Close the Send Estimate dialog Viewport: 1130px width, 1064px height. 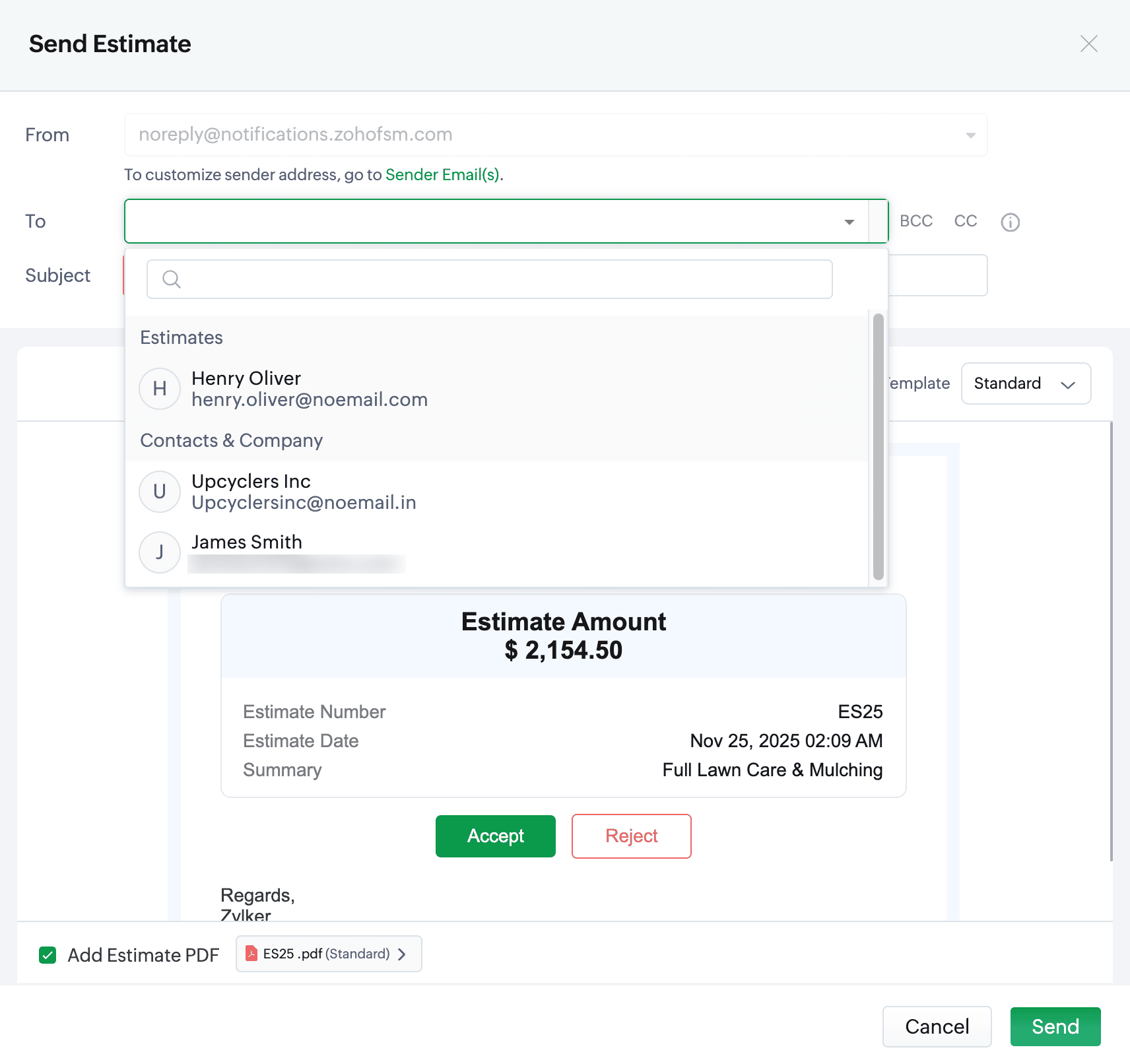[x=1088, y=44]
